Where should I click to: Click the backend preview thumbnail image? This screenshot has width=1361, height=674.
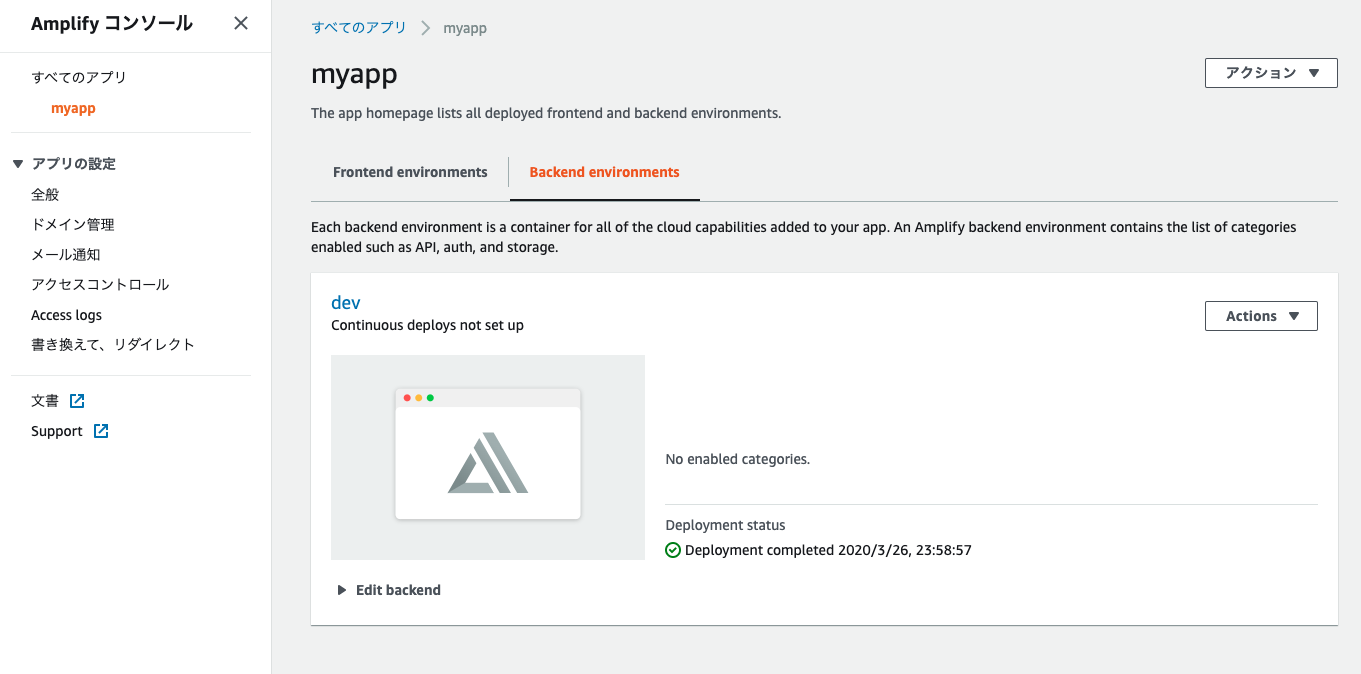pos(487,456)
